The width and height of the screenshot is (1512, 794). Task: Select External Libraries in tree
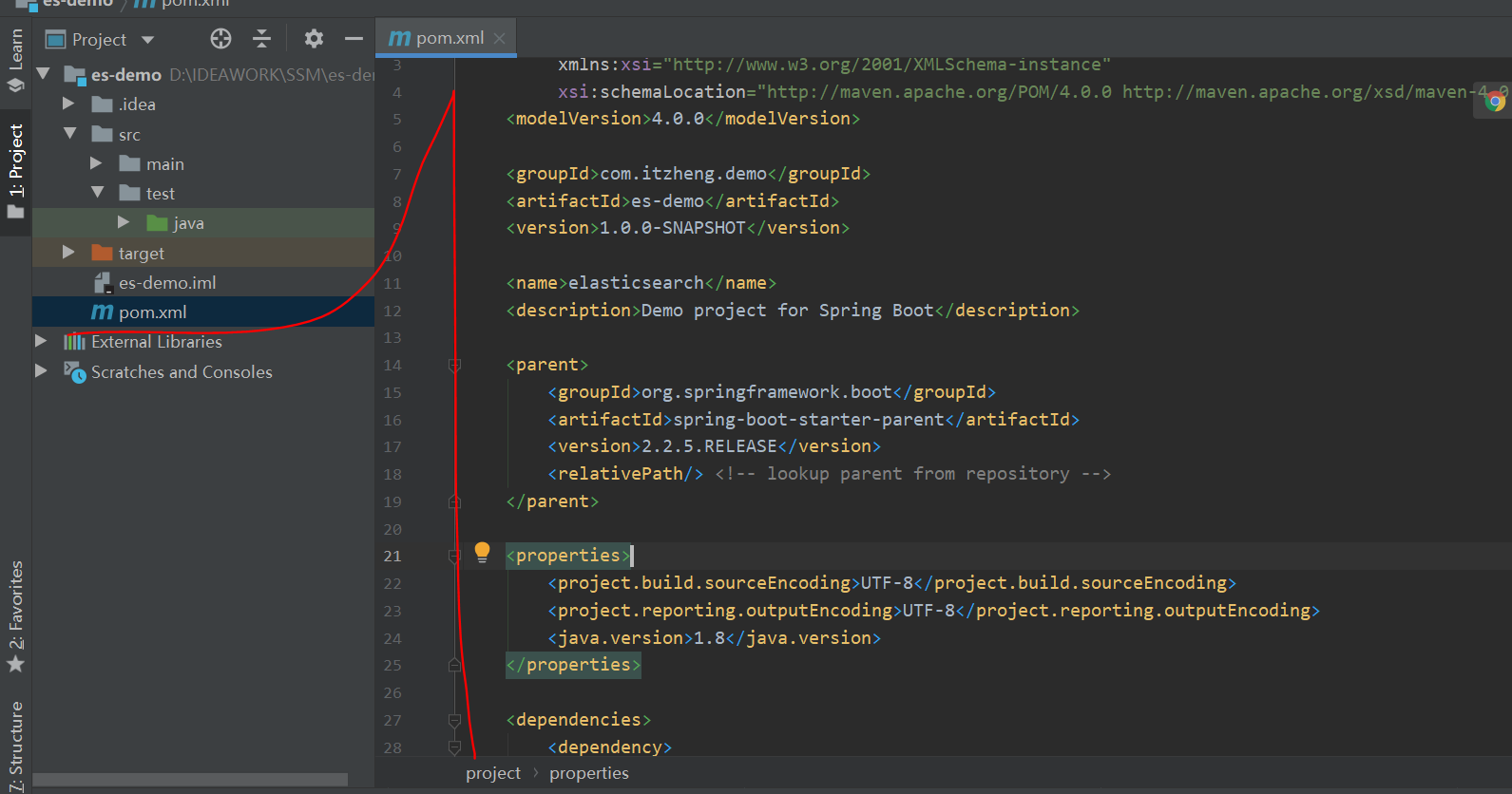pos(143,342)
